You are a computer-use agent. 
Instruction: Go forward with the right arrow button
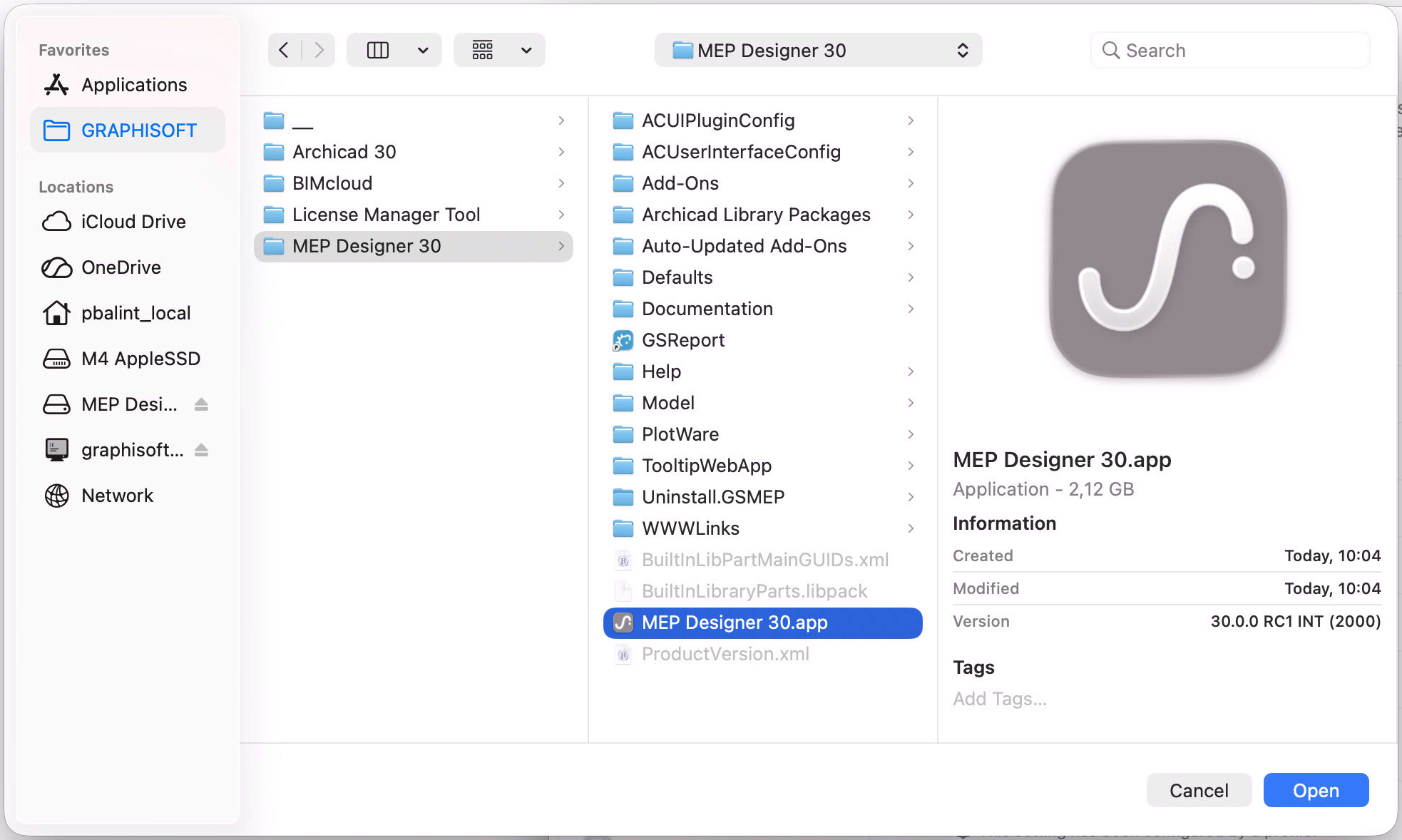(x=319, y=50)
